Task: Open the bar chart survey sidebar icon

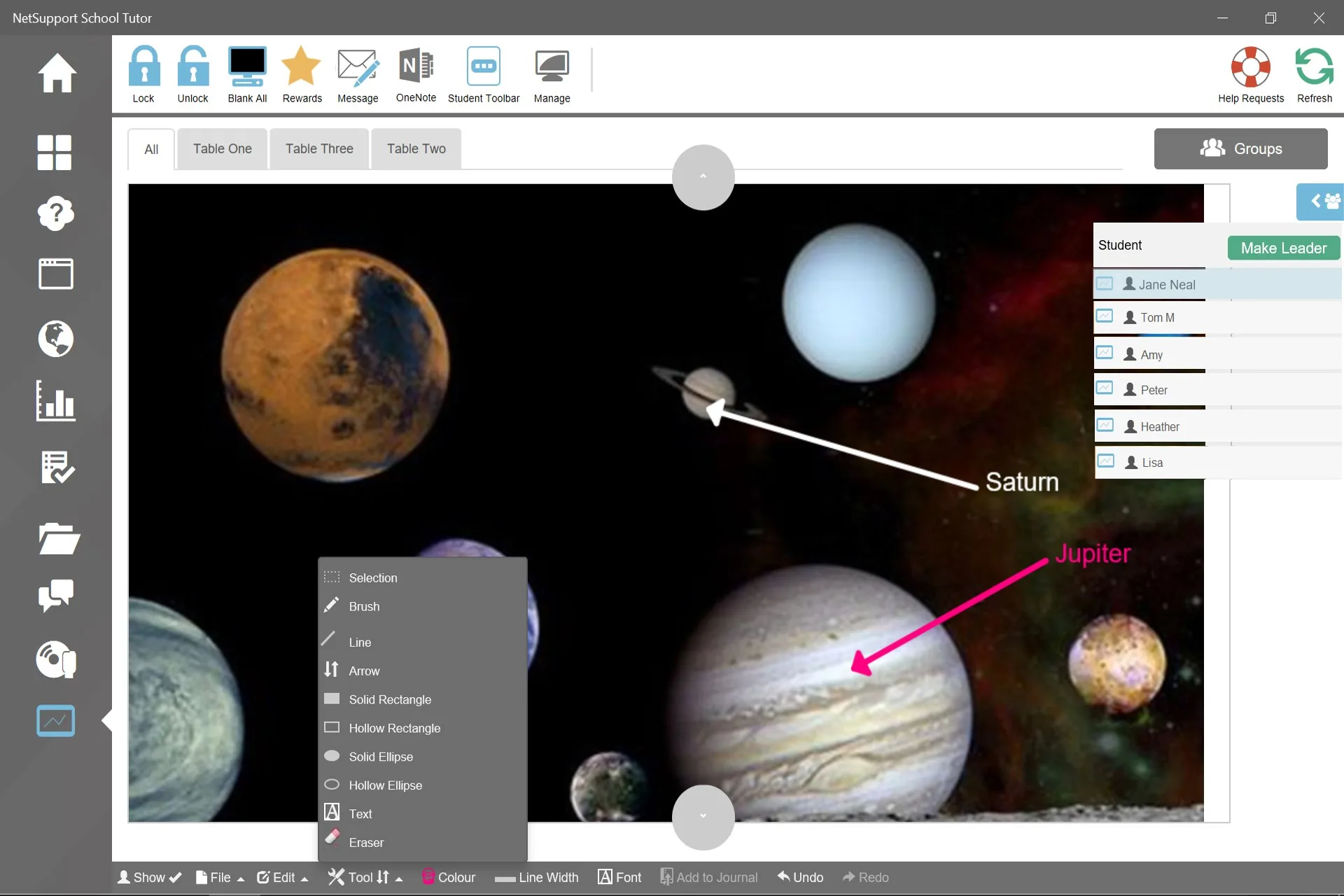Action: point(55,401)
